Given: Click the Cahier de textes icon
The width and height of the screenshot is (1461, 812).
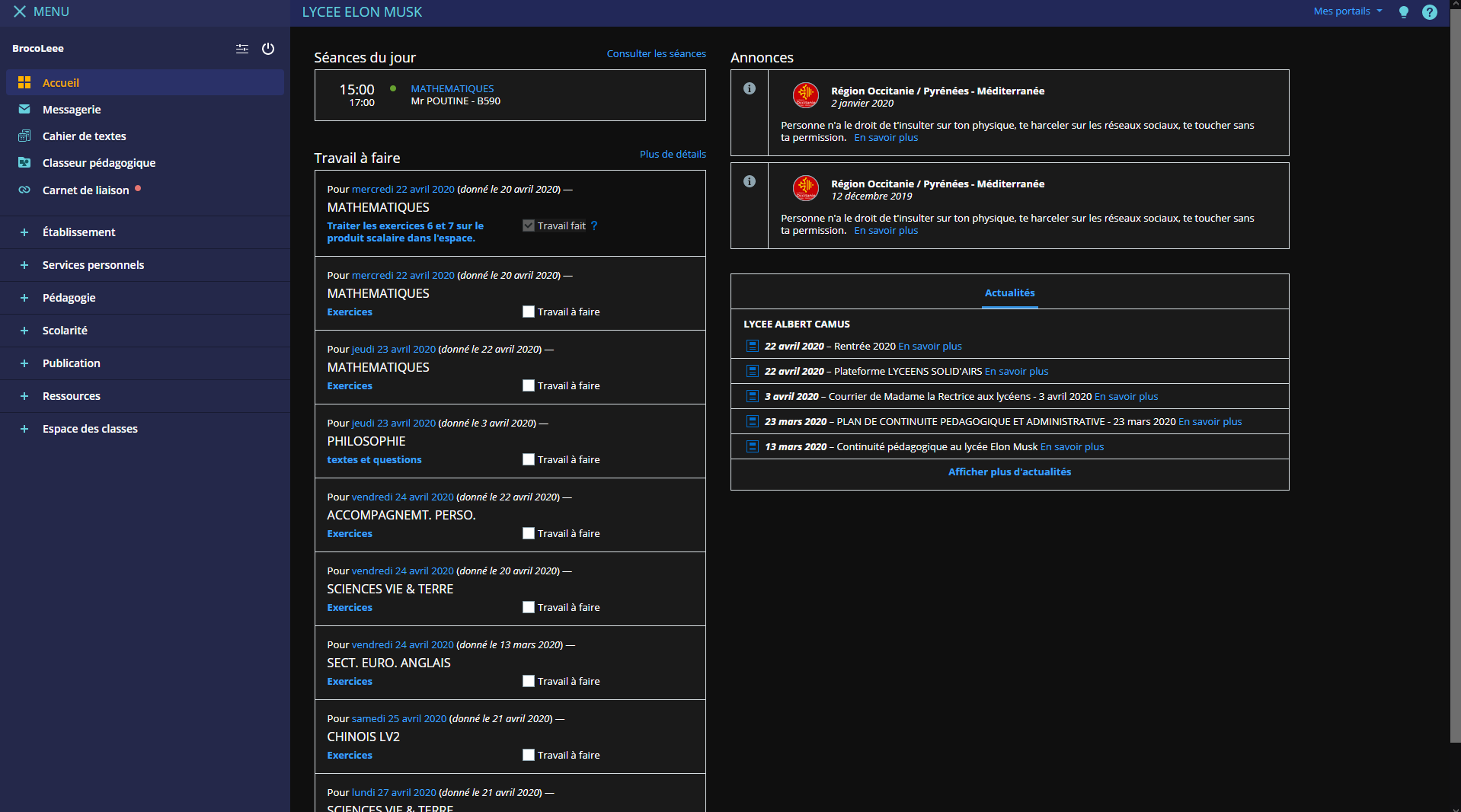Looking at the screenshot, I should click(x=24, y=136).
